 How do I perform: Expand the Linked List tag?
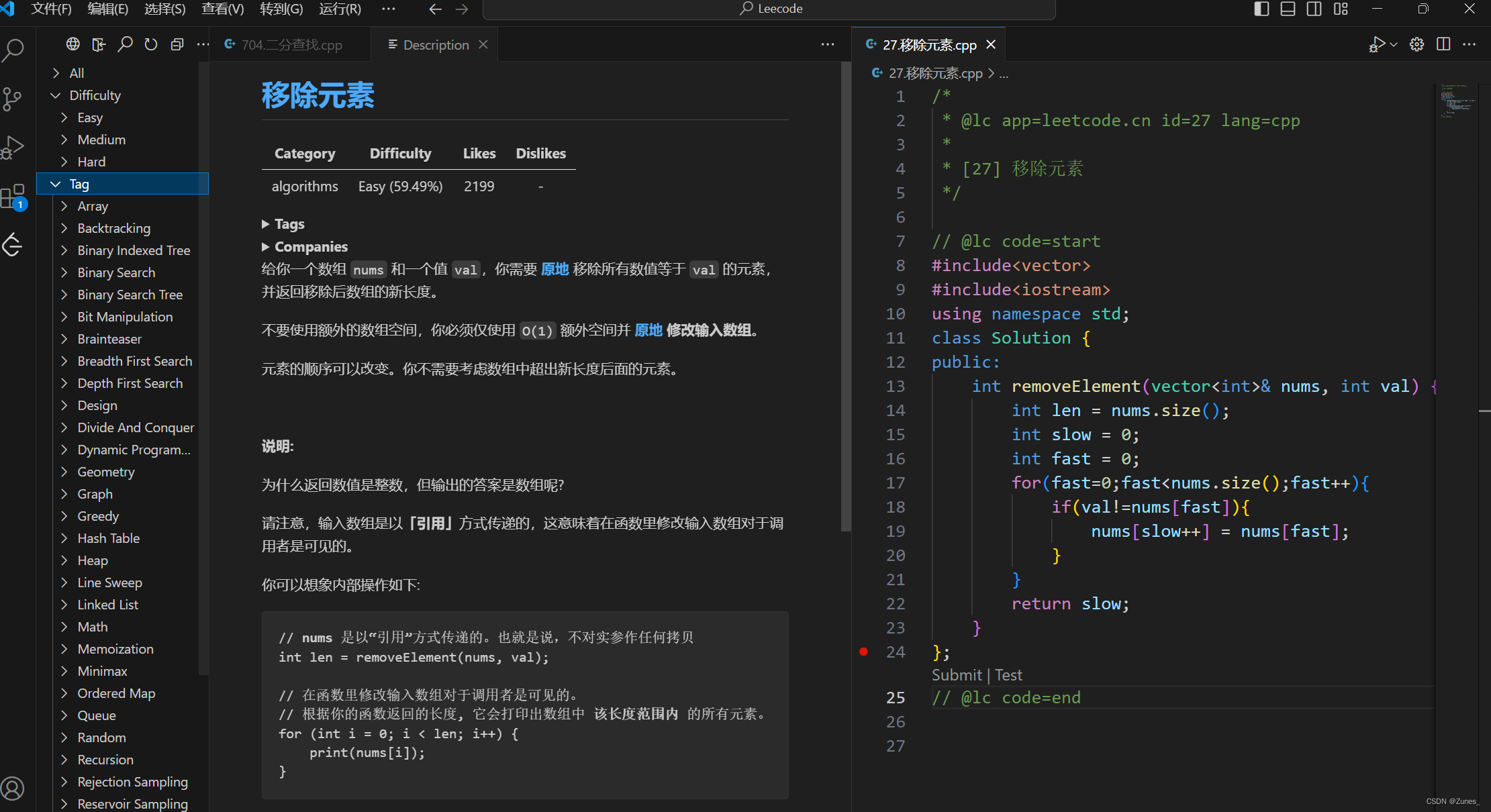click(x=121, y=605)
